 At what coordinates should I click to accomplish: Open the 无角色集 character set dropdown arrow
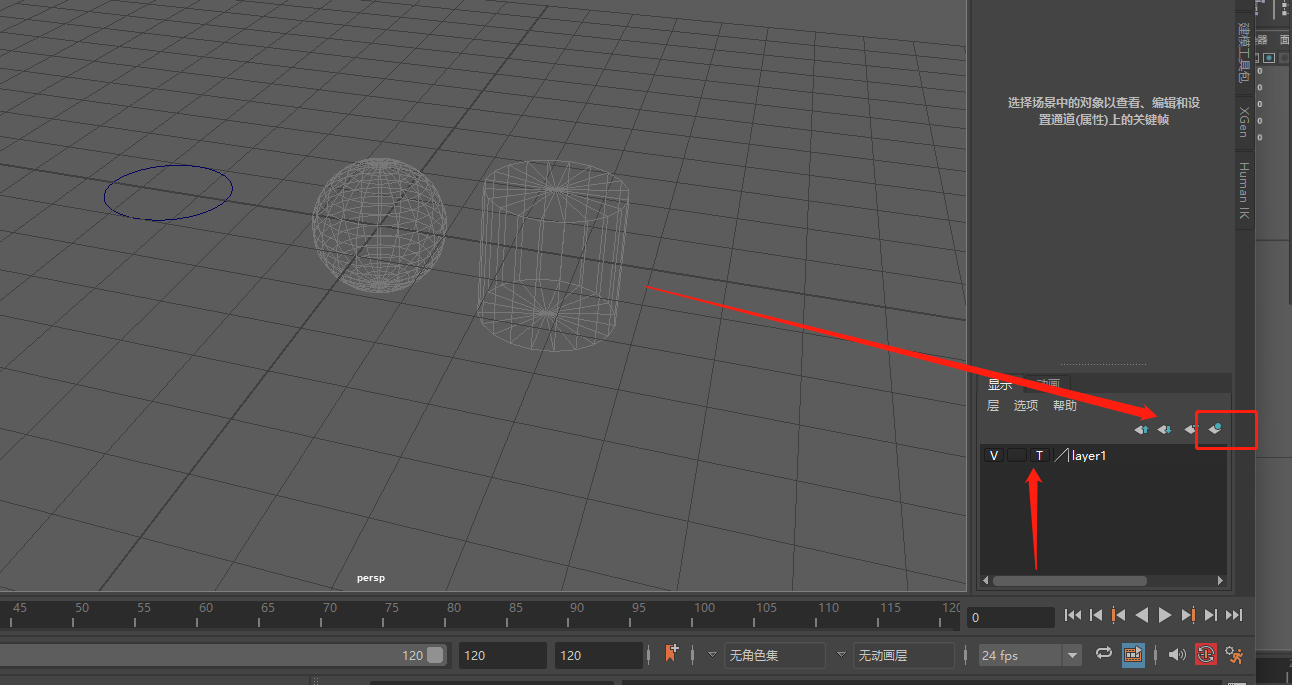coord(712,655)
